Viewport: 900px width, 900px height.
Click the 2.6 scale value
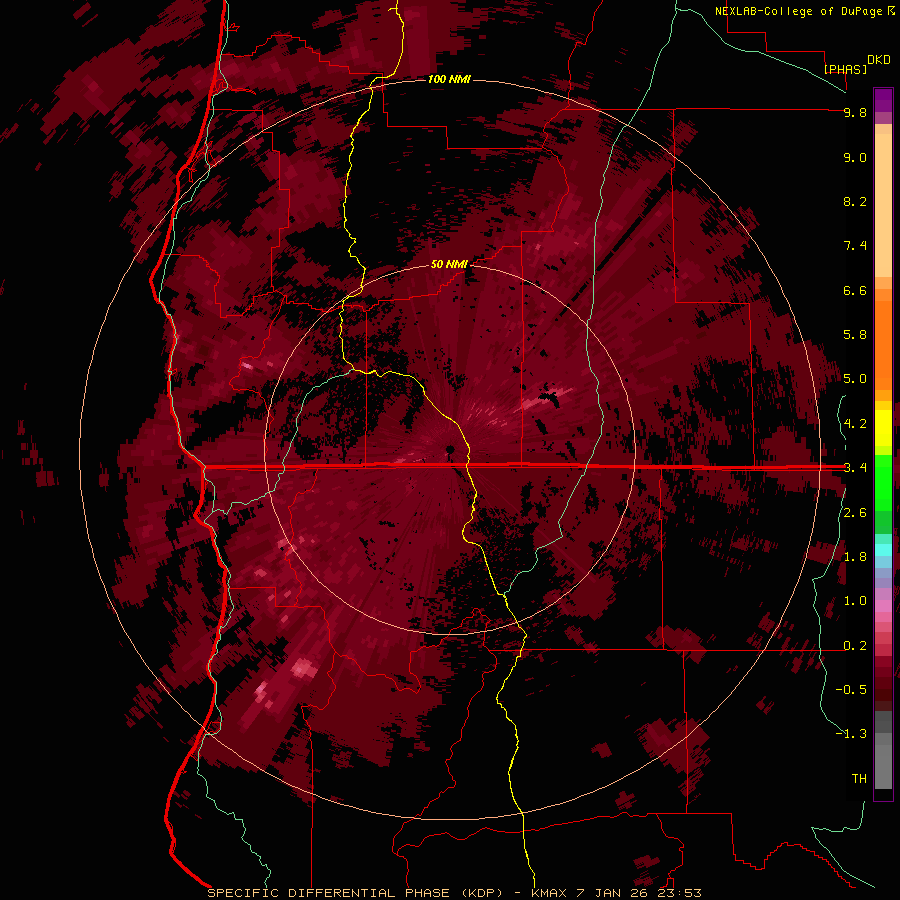[855, 513]
